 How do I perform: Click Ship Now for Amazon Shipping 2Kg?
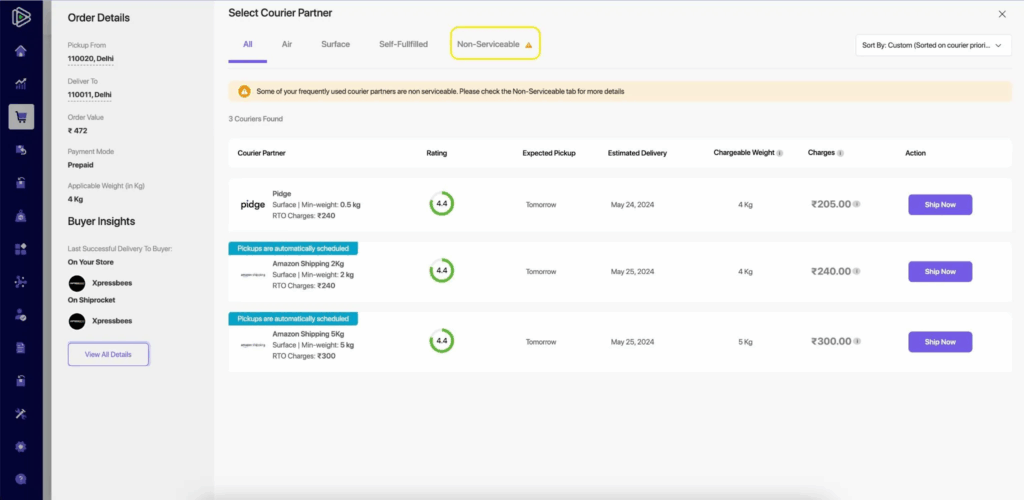coord(939,271)
